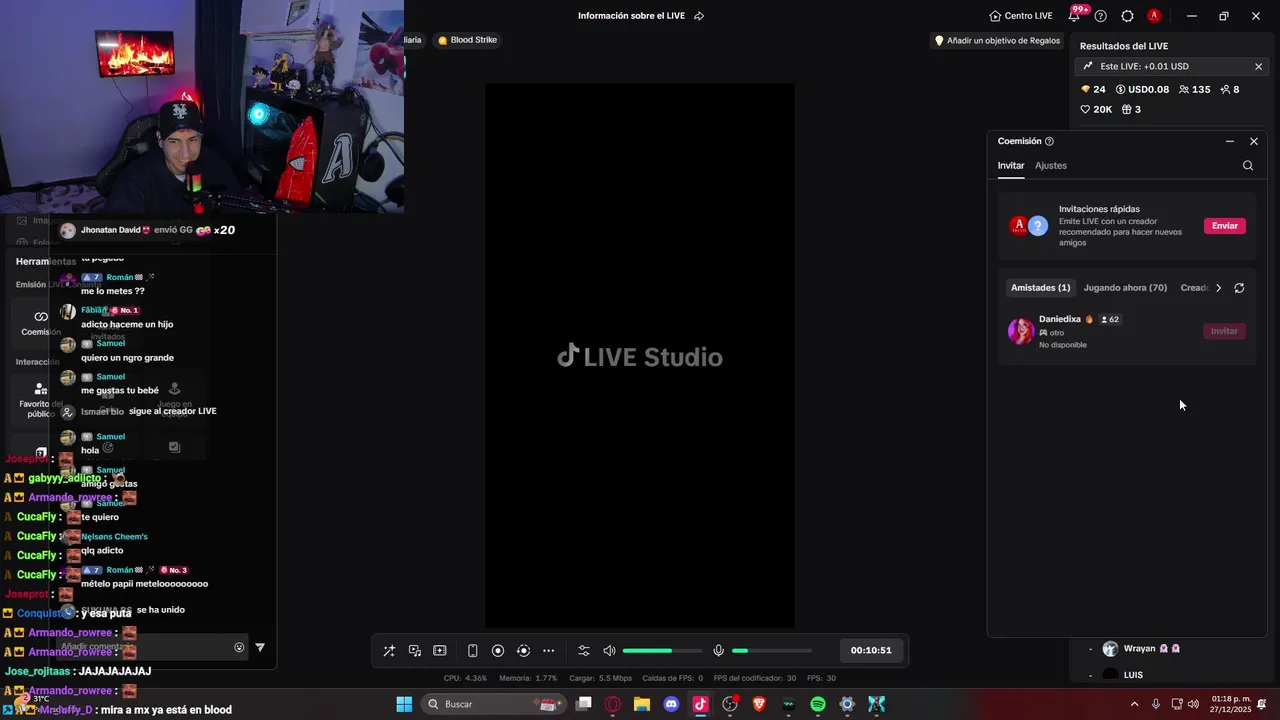Select the partially hidden Creadores tab
The width and height of the screenshot is (1280, 720).
click(1195, 288)
